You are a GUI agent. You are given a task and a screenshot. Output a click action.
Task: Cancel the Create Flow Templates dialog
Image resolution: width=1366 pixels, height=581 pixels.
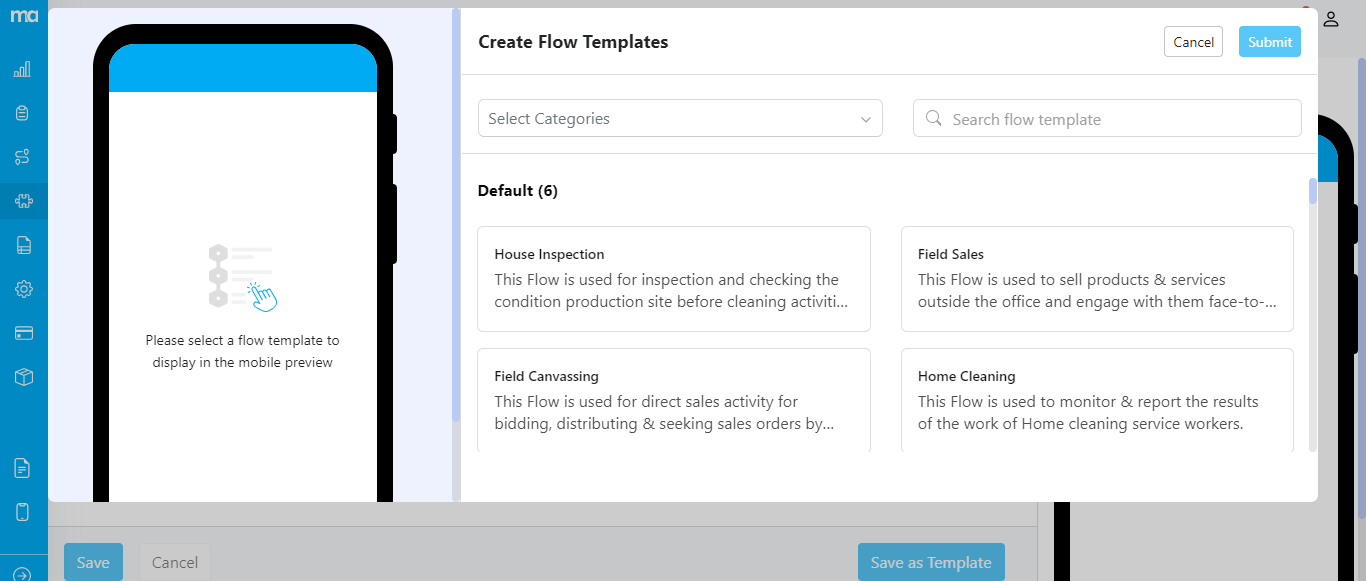(x=1193, y=41)
